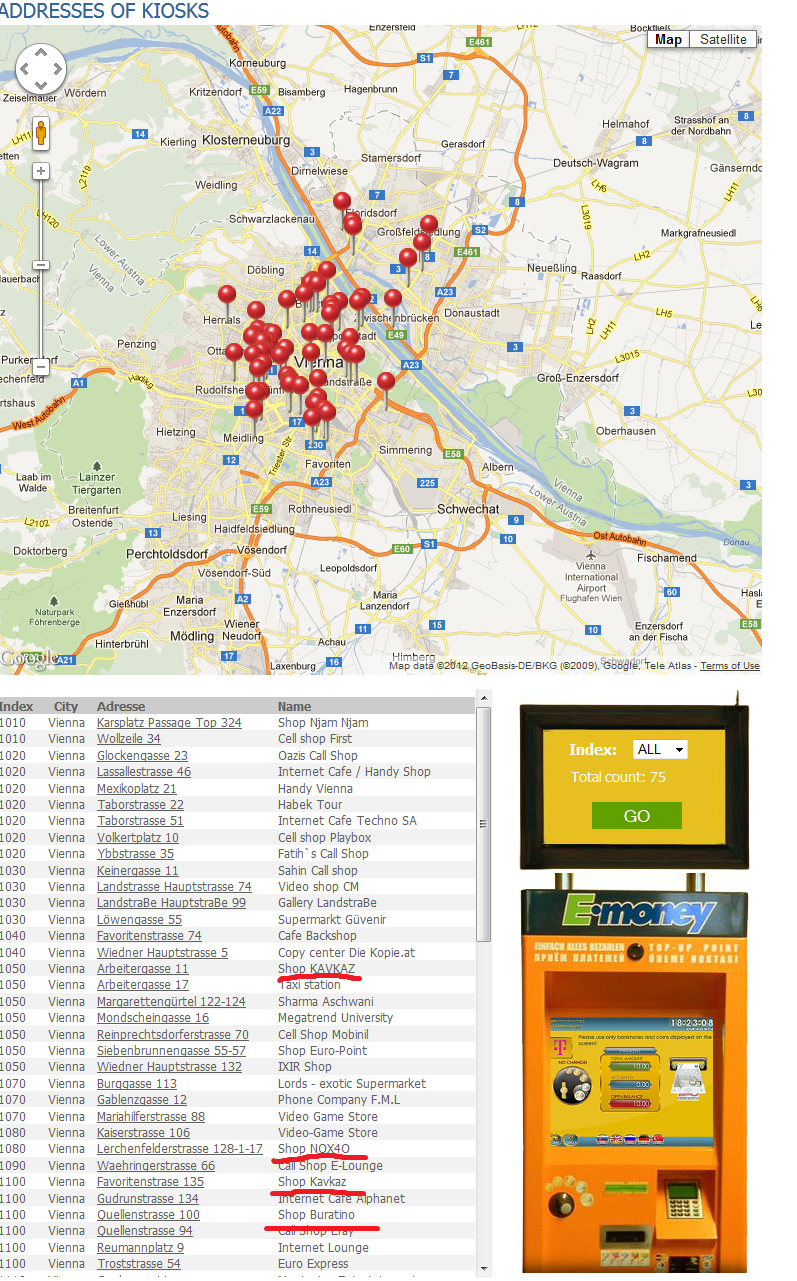Viewport: 797px width, 1281px height.
Task: Open Quellenstrasse 94 address link
Action: (x=145, y=1231)
